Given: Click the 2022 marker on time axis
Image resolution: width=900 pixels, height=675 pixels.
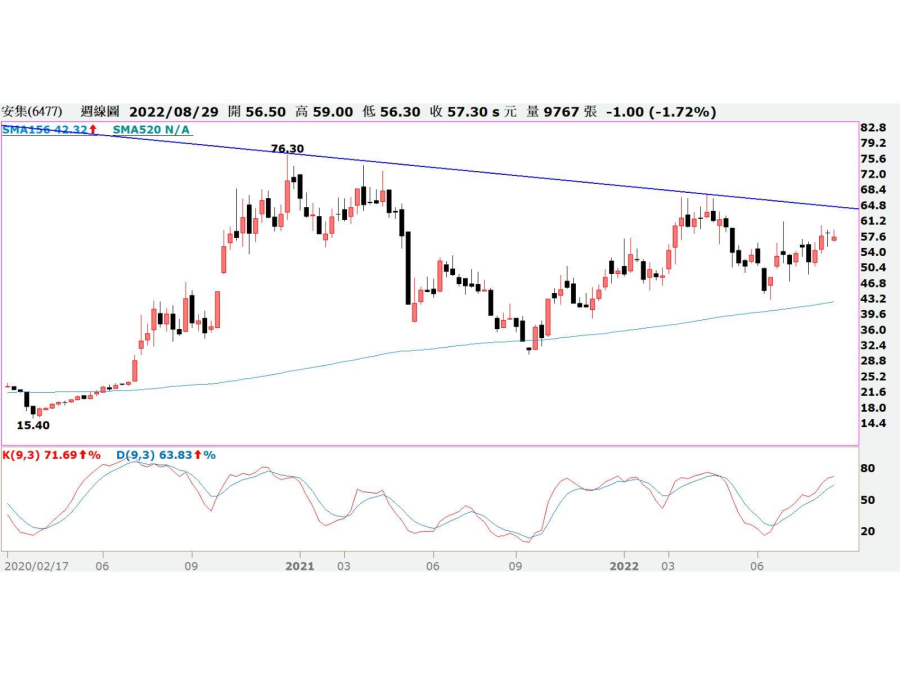Looking at the screenshot, I should tap(624, 565).
